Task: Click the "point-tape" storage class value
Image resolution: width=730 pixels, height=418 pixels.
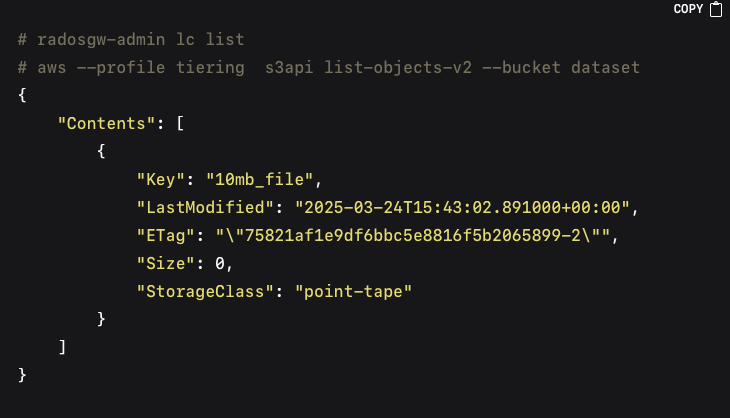Action: click(x=353, y=291)
